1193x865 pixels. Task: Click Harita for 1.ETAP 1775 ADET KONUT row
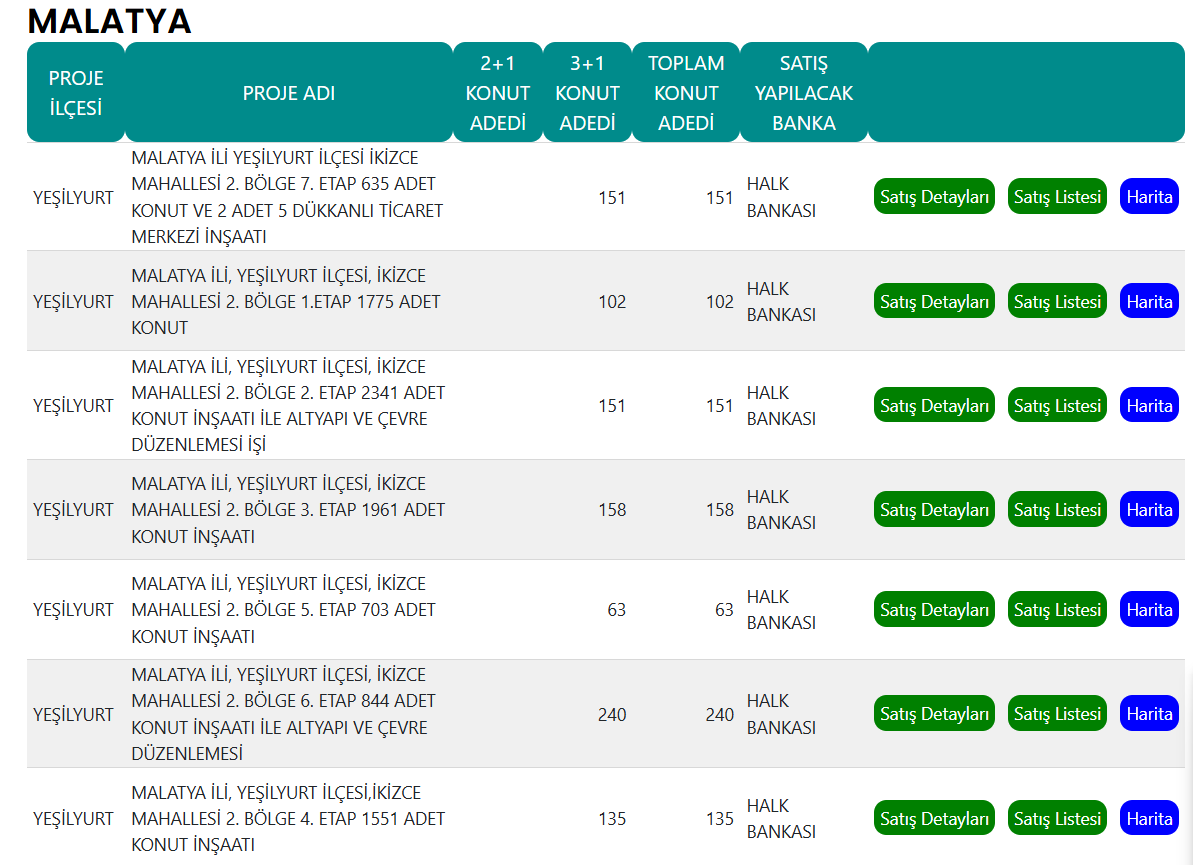pos(1149,301)
